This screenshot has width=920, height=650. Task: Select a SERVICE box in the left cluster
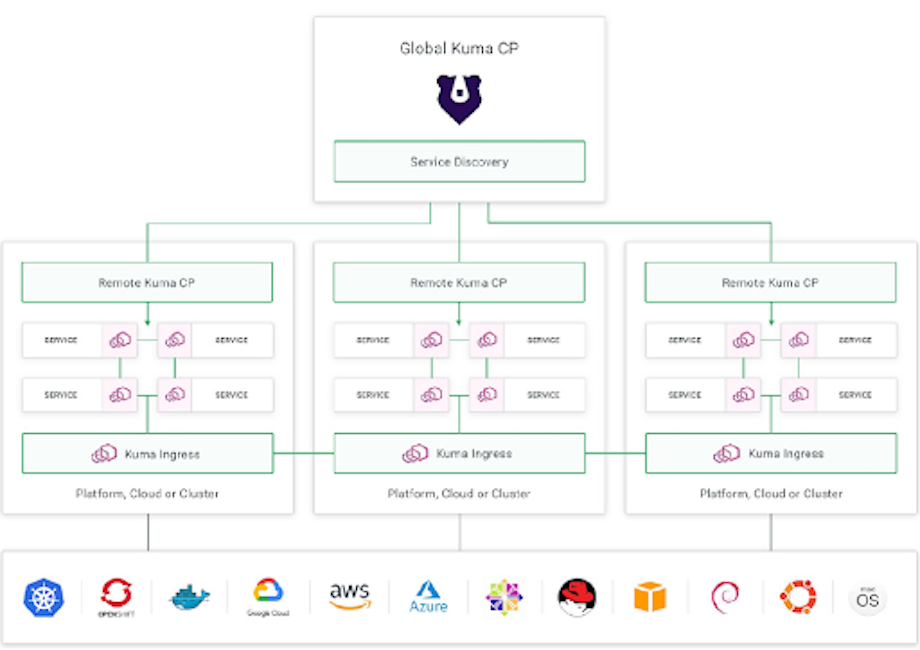pyautogui.click(x=60, y=340)
